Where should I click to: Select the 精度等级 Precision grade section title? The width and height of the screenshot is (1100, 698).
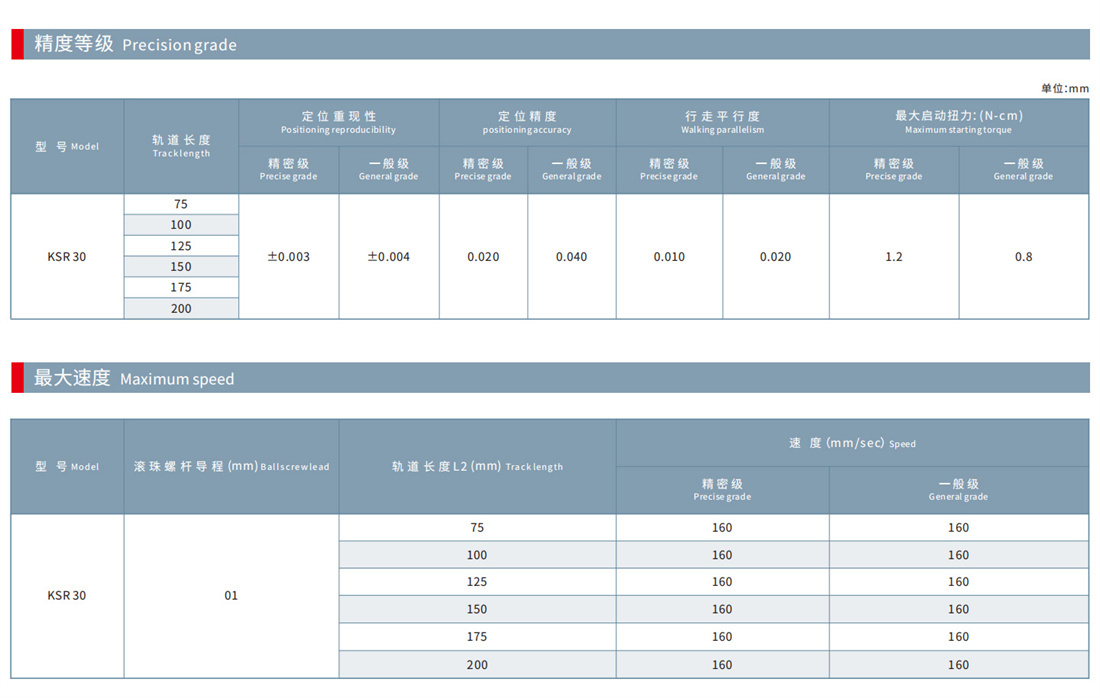click(135, 44)
